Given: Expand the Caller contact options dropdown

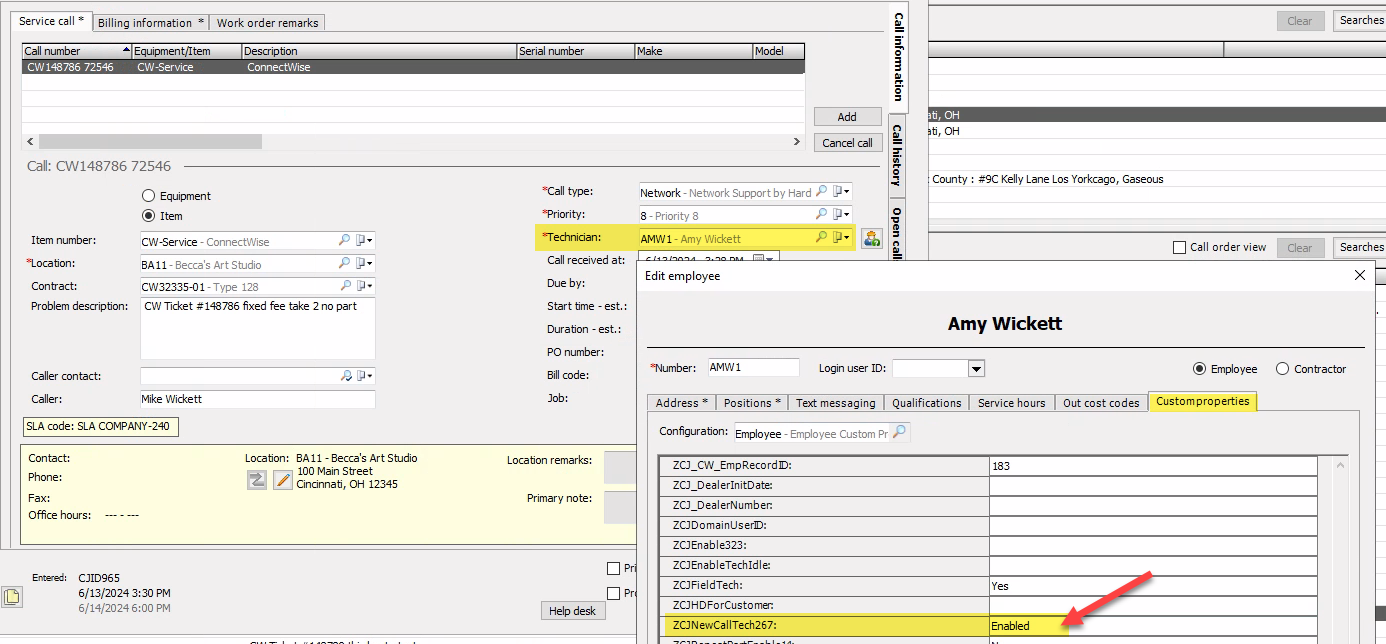Looking at the screenshot, I should (x=366, y=376).
